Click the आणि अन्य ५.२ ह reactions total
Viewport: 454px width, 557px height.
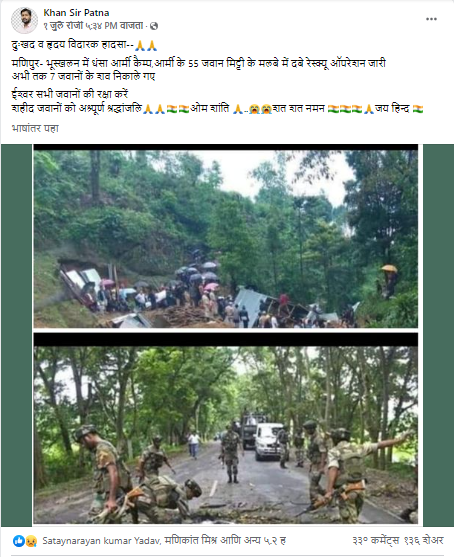pyautogui.click(x=253, y=541)
